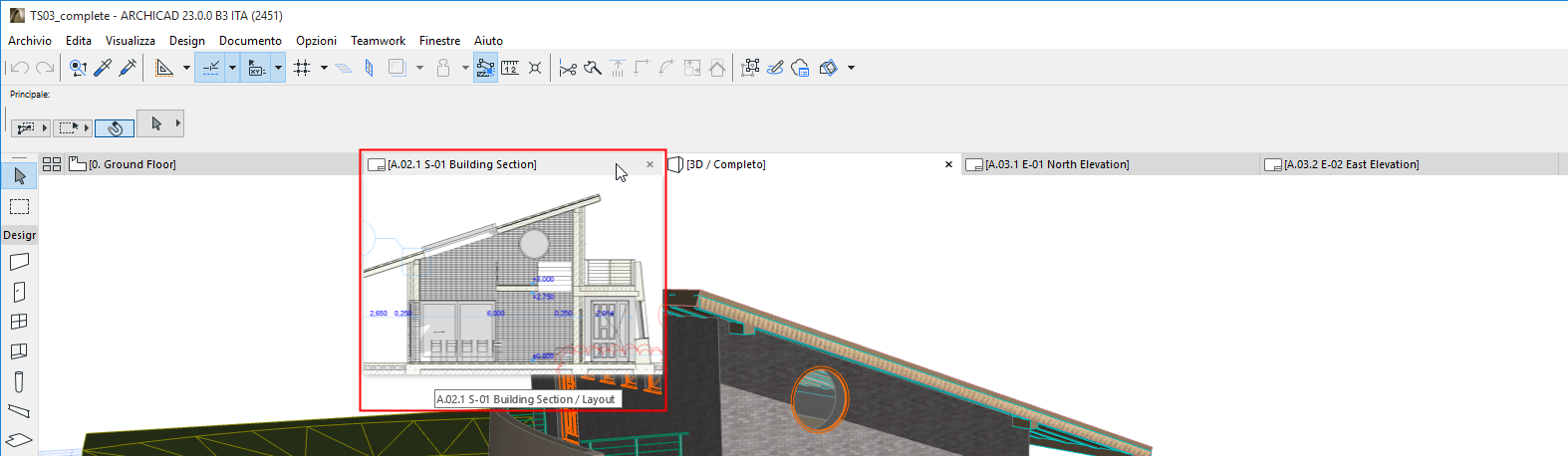1568x456 pixels.
Task: Toggle the XY relative construction button
Action: (x=256, y=68)
